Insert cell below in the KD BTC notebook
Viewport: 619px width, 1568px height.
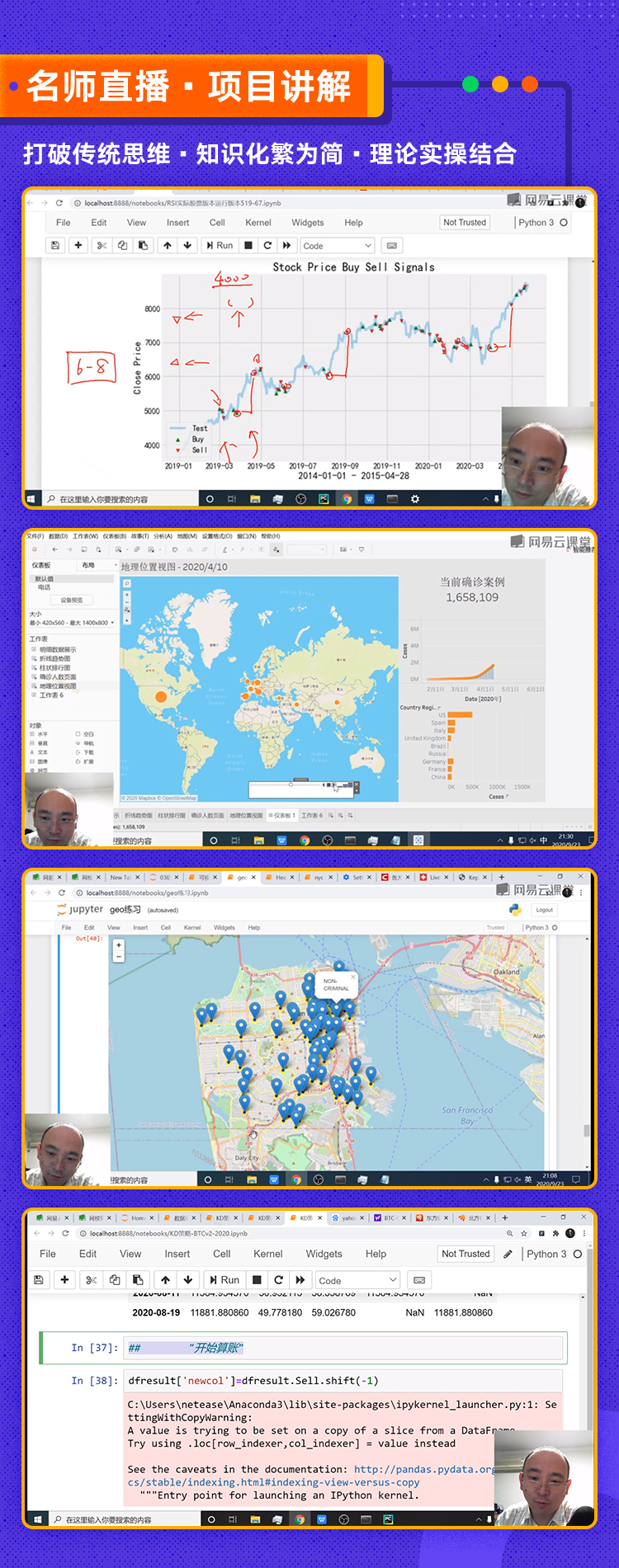click(64, 1279)
